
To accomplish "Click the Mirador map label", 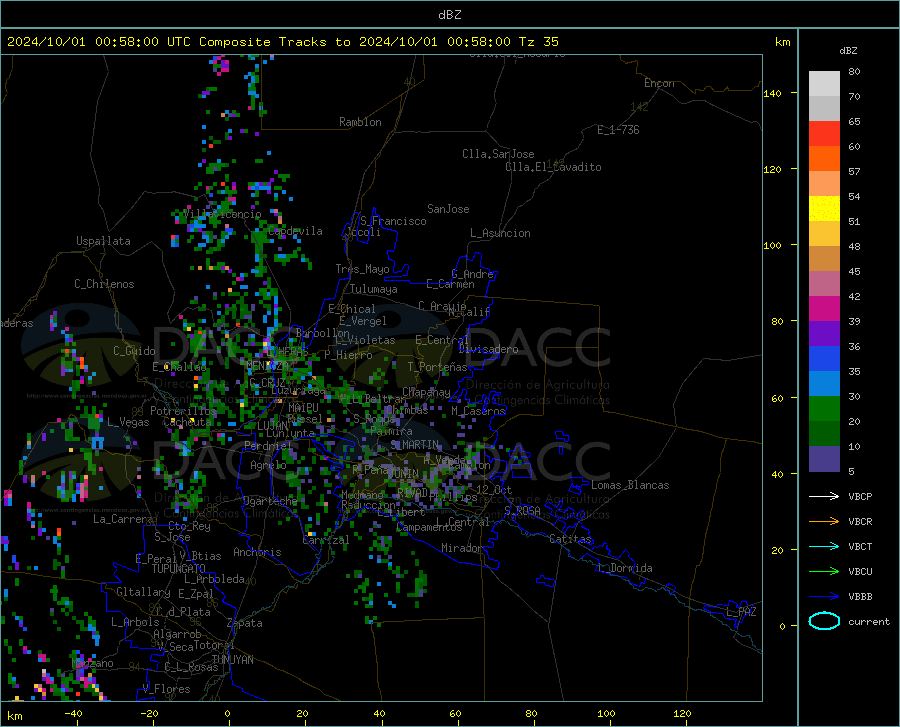I will (462, 548).
